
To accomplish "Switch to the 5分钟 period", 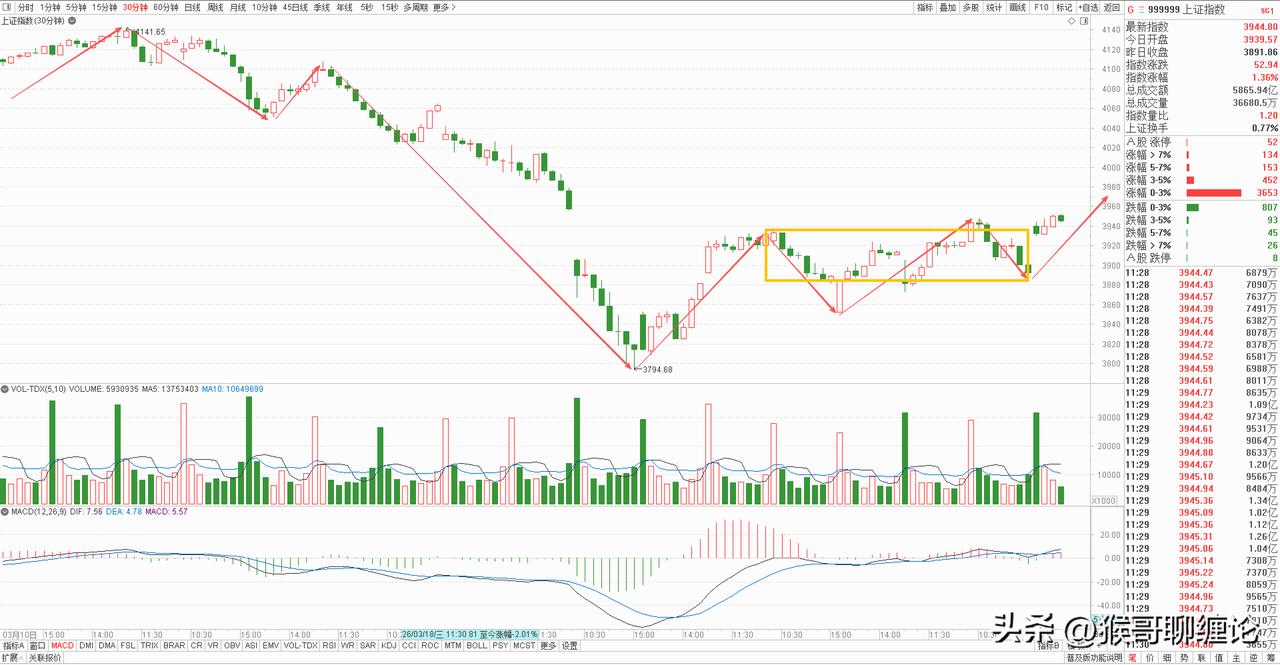I will (76, 7).
